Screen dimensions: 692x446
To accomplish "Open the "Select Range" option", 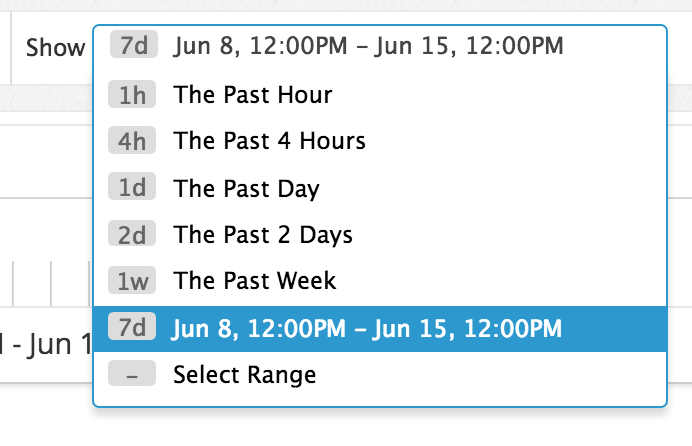I will [x=244, y=375].
